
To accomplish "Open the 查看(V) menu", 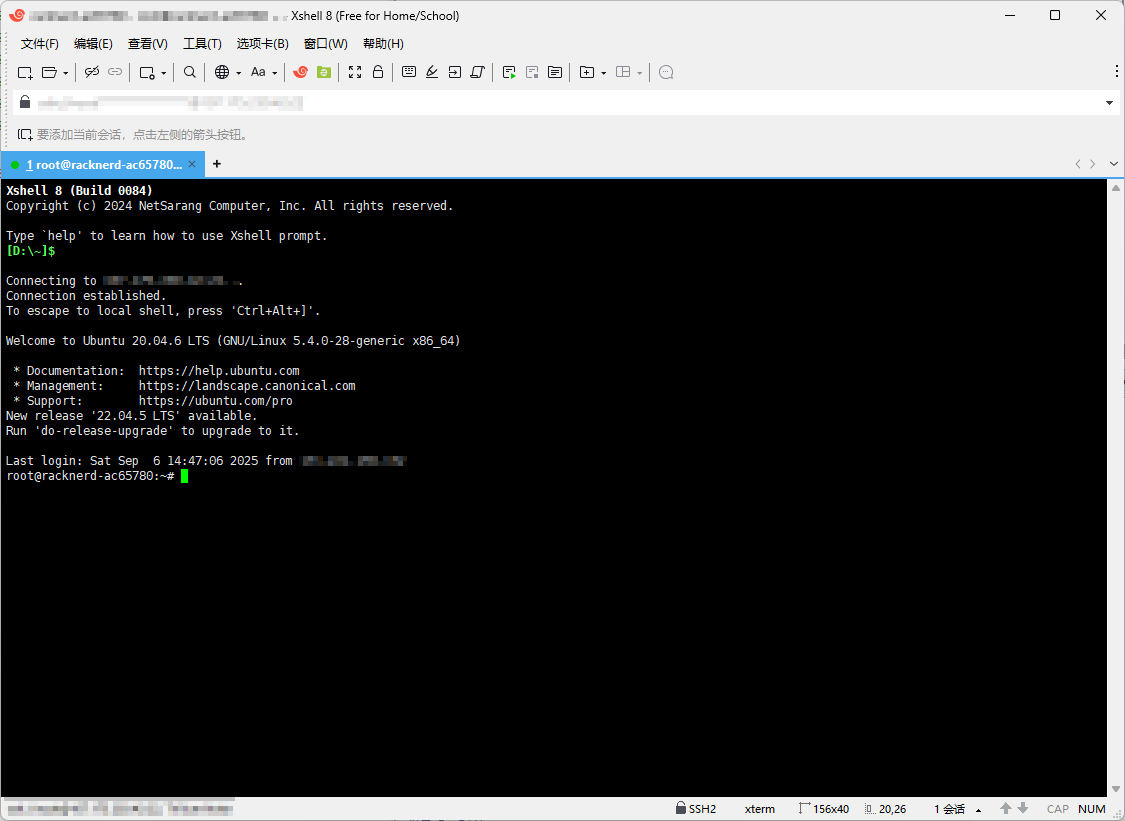I will coord(147,44).
